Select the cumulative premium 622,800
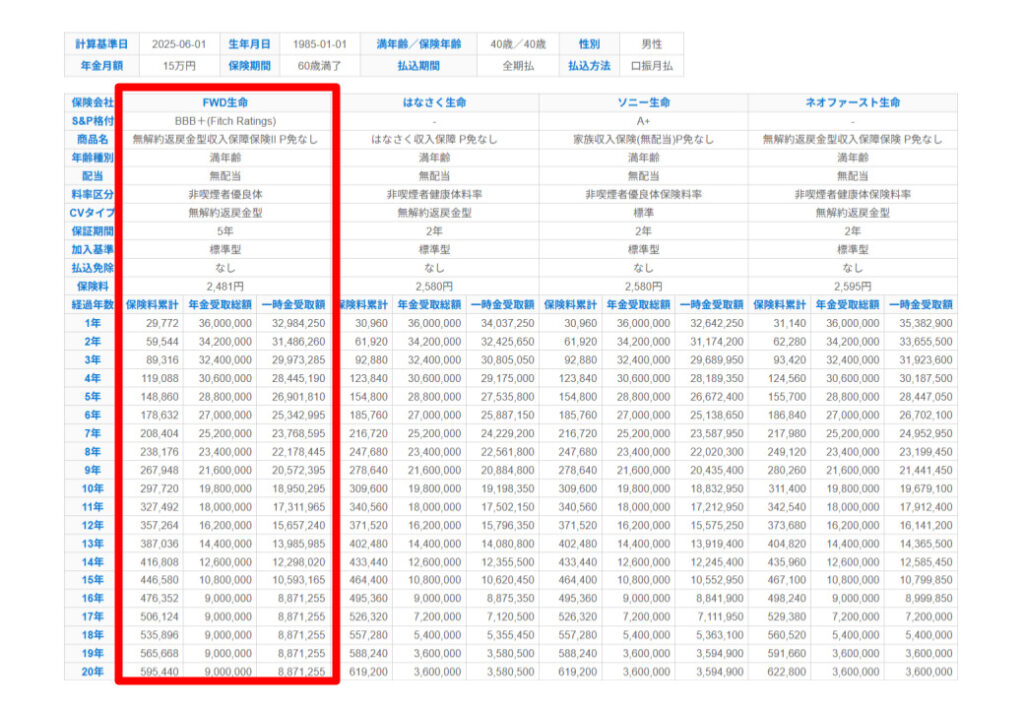Viewport: 1024px width, 709px height. tap(787, 672)
